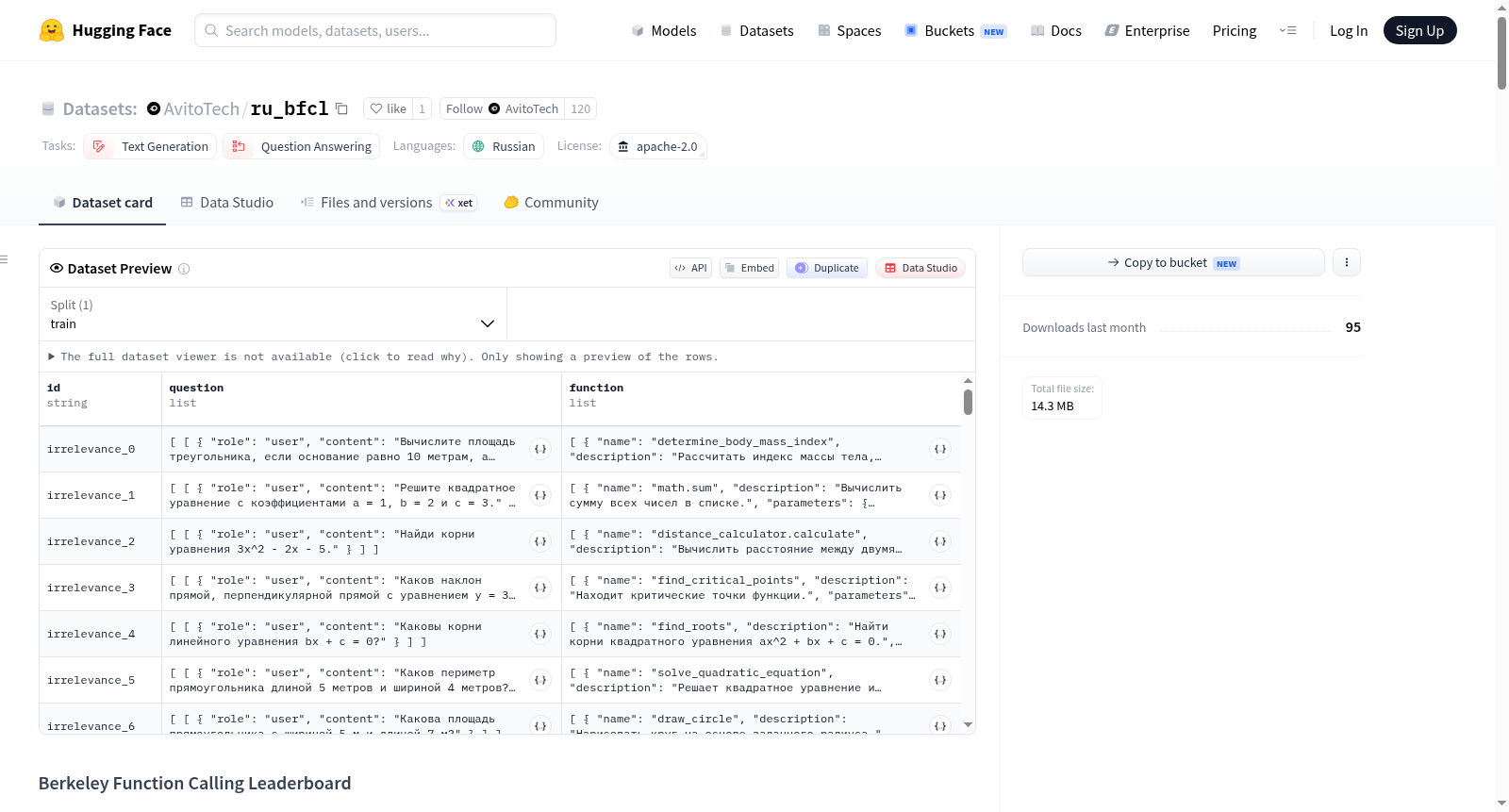Open the Community tab
Viewport: 1509px width, 812px height.
[551, 203]
